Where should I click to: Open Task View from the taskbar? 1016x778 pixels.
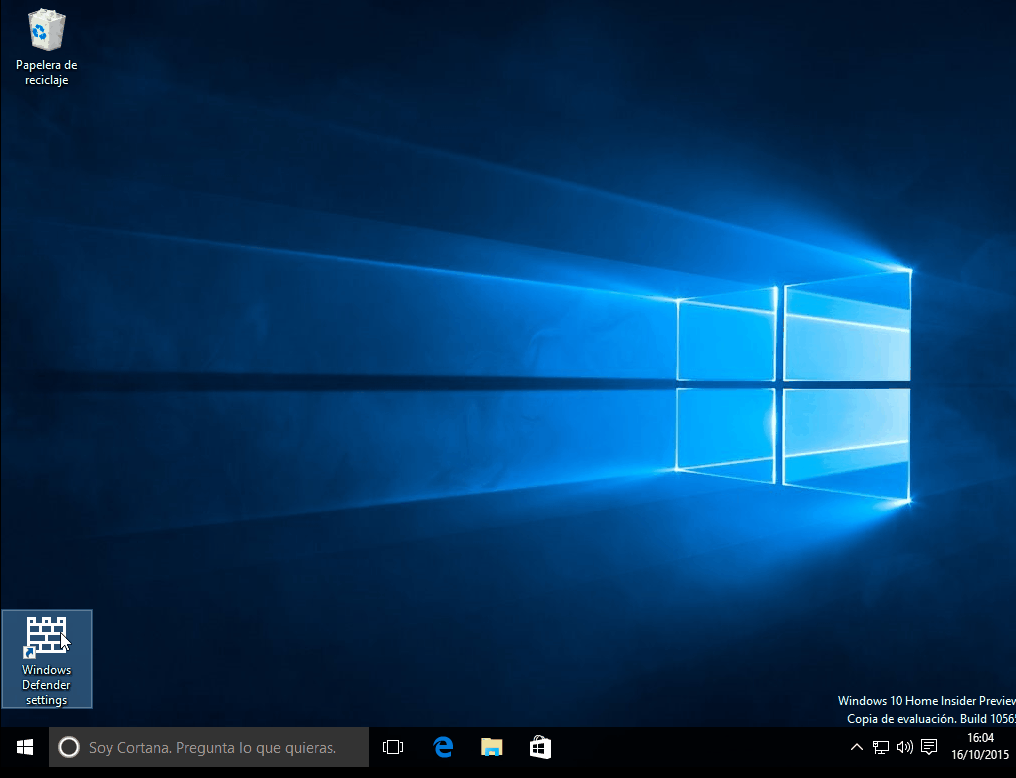coord(393,748)
